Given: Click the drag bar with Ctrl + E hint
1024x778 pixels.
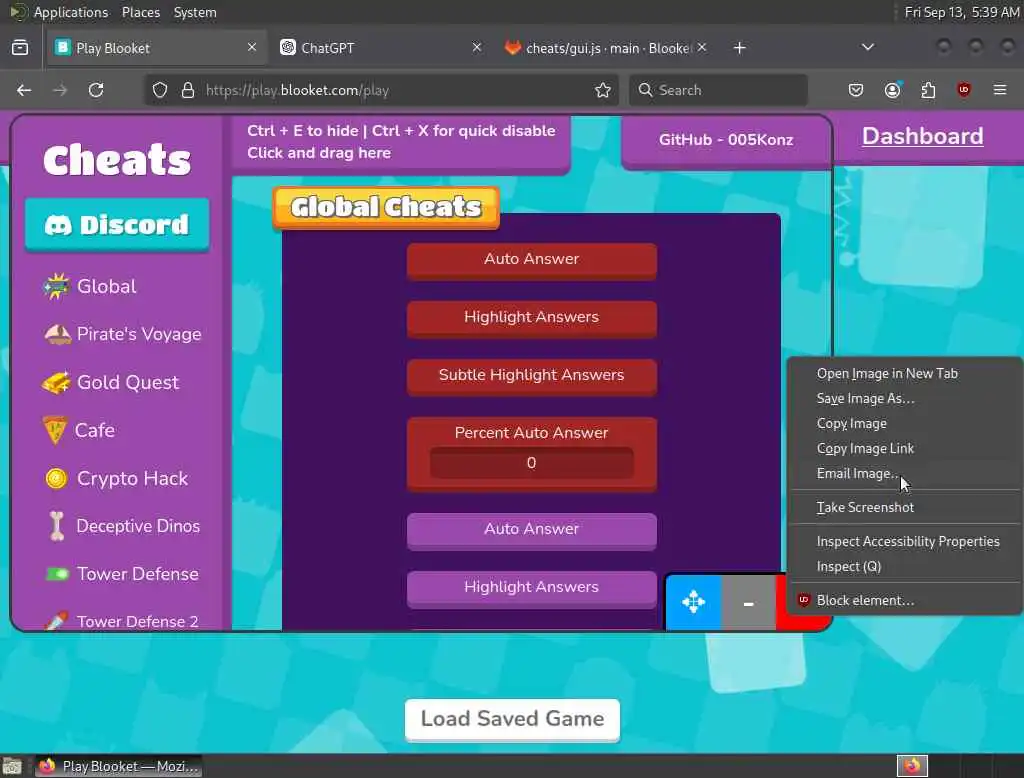Looking at the screenshot, I should [x=401, y=142].
